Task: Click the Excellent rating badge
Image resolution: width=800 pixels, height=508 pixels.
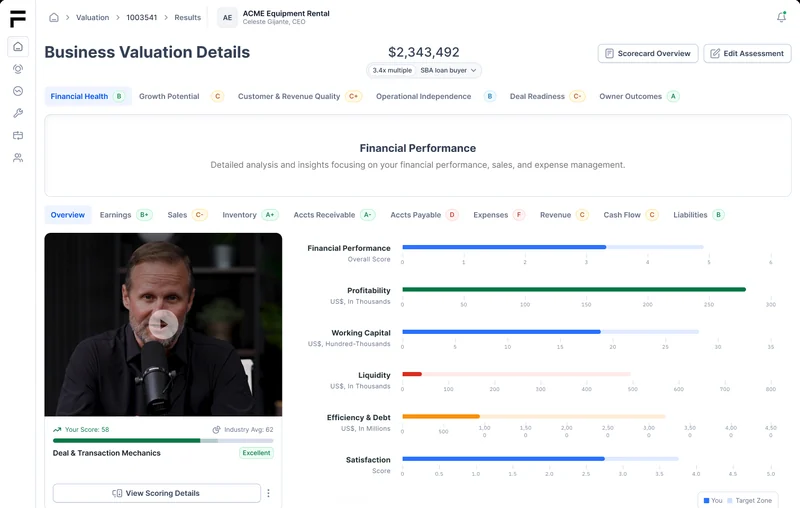Action: pyautogui.click(x=256, y=453)
